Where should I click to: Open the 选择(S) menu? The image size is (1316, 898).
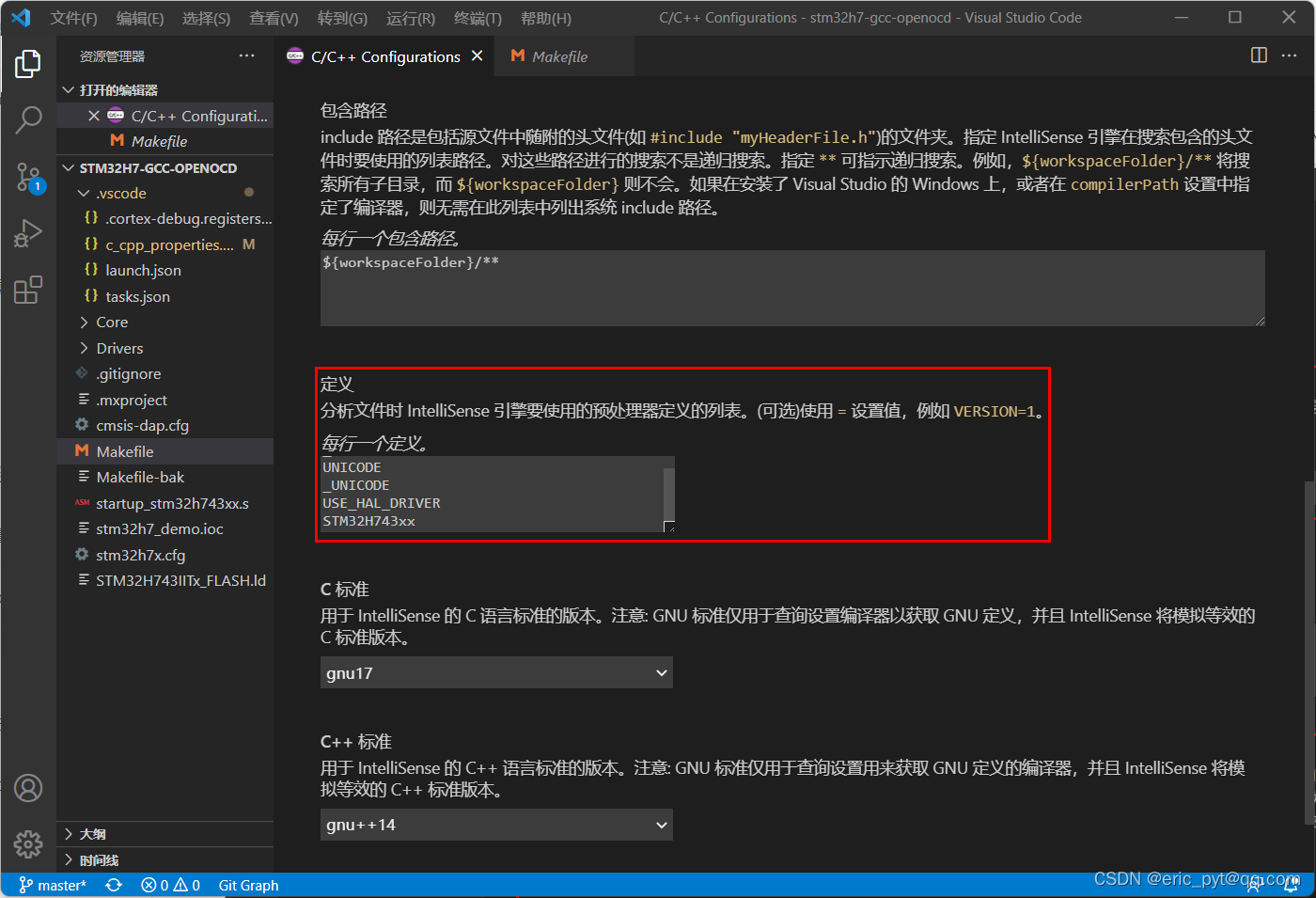coord(206,18)
